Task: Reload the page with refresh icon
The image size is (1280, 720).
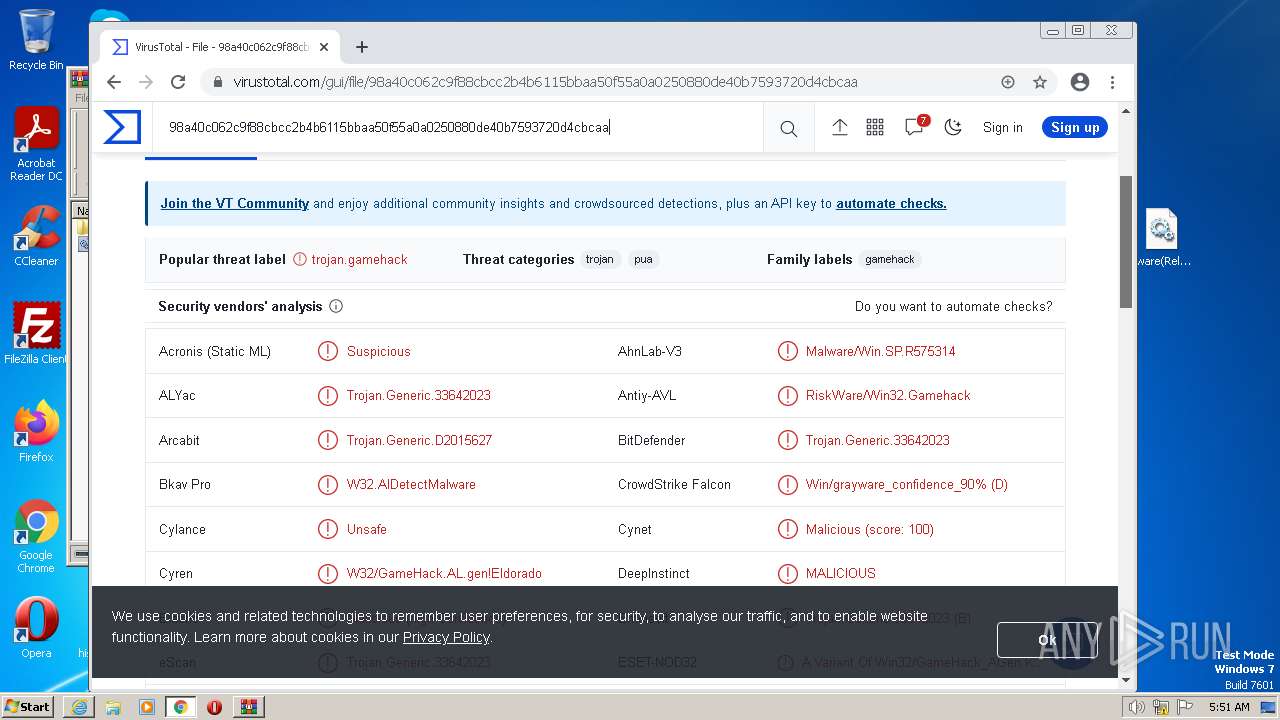Action: coord(178,82)
